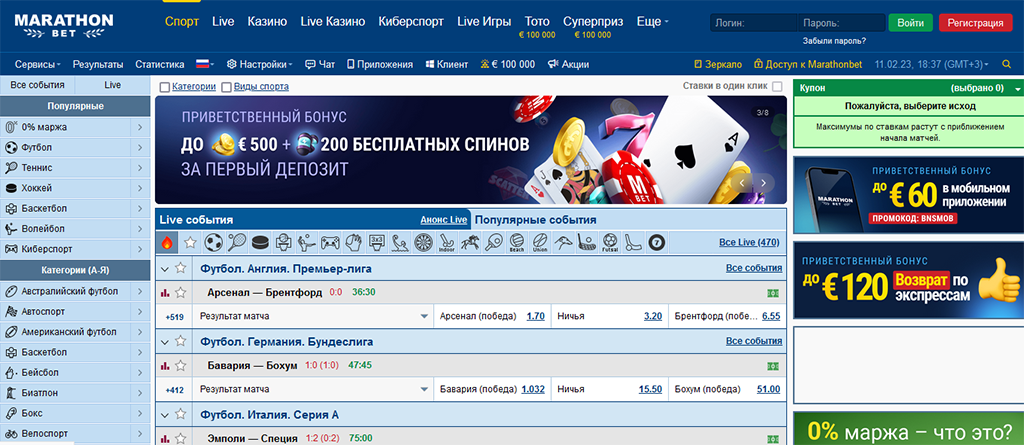Switch to the Казино section
The width and height of the screenshot is (1024, 445).
pyautogui.click(x=267, y=22)
